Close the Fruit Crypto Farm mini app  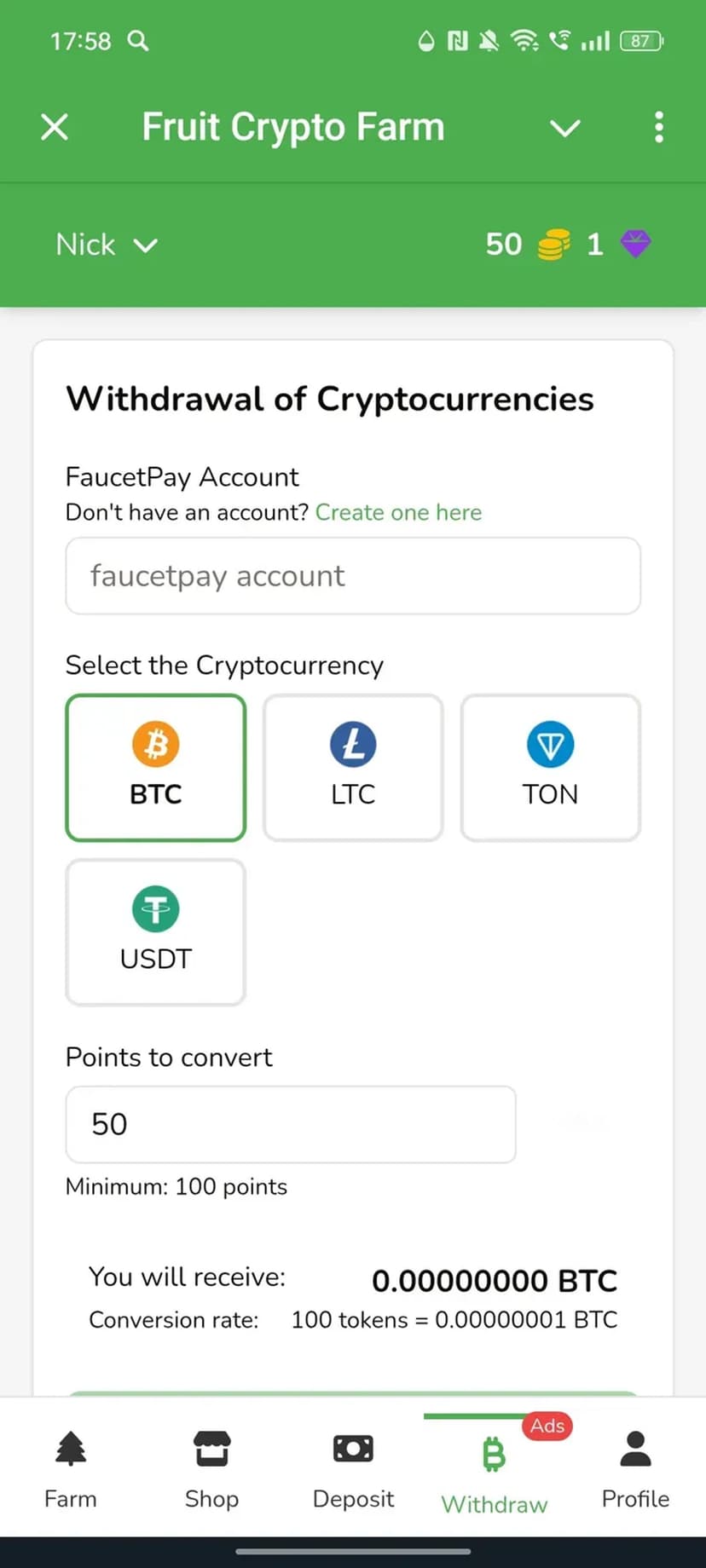55,128
